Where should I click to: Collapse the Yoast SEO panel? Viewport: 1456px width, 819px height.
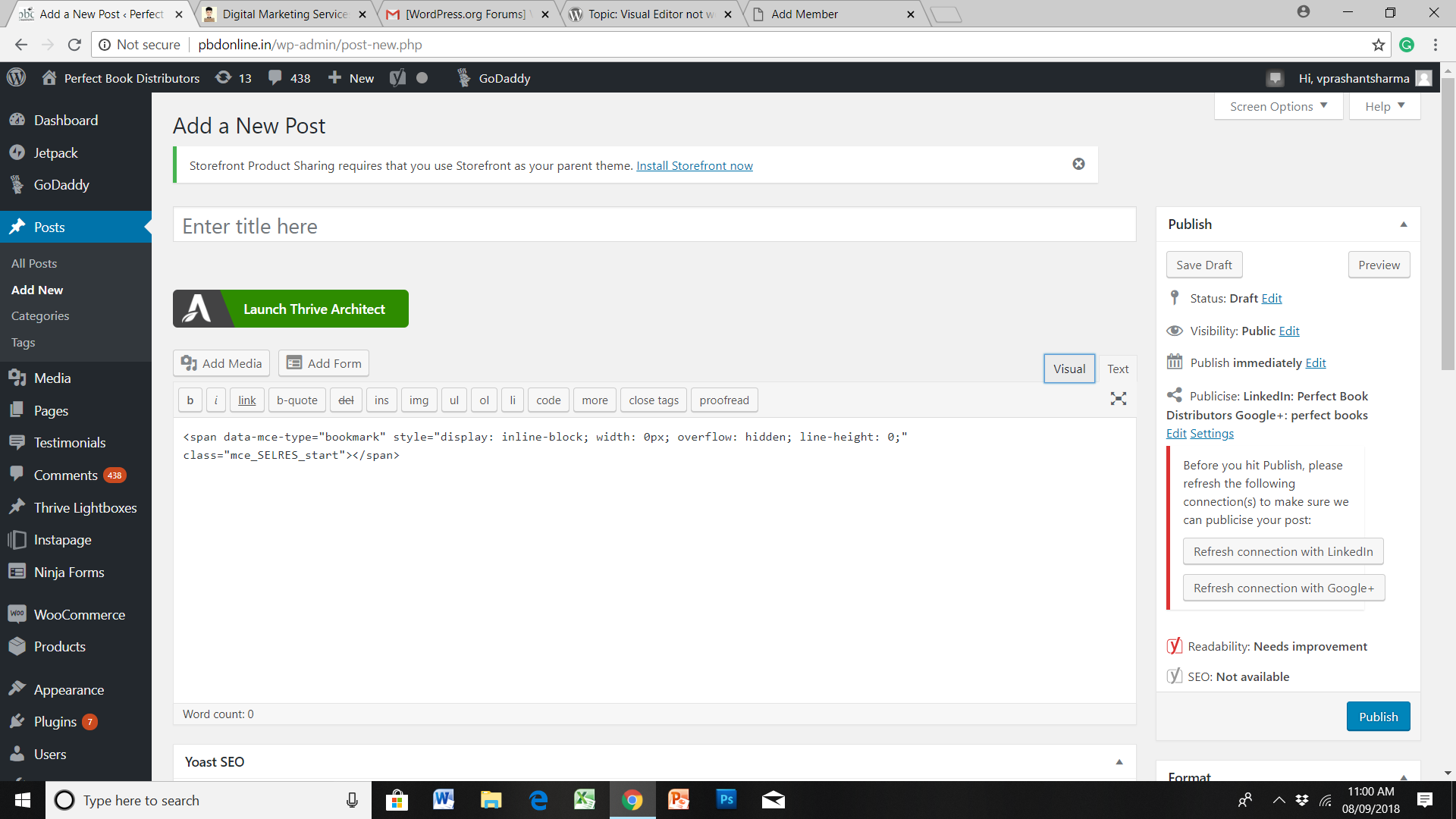coord(1119,762)
